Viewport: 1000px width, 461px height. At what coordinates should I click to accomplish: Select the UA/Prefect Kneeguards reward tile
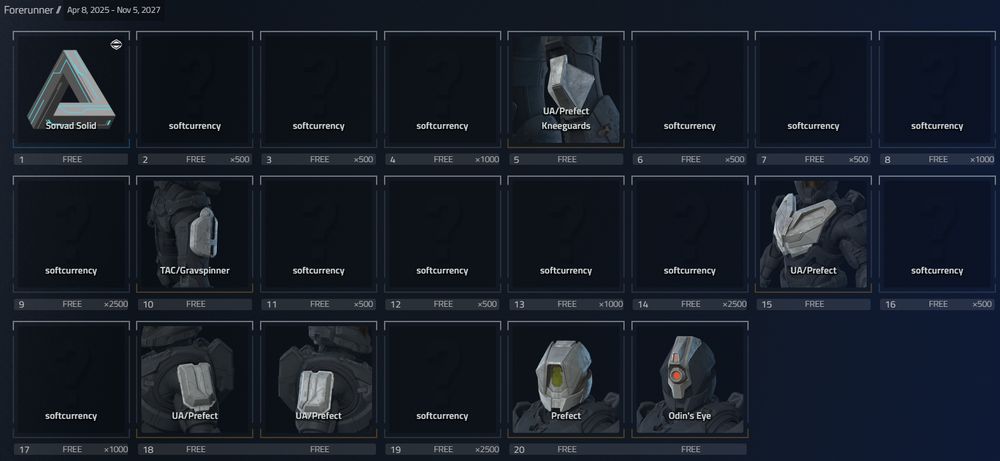(x=566, y=89)
